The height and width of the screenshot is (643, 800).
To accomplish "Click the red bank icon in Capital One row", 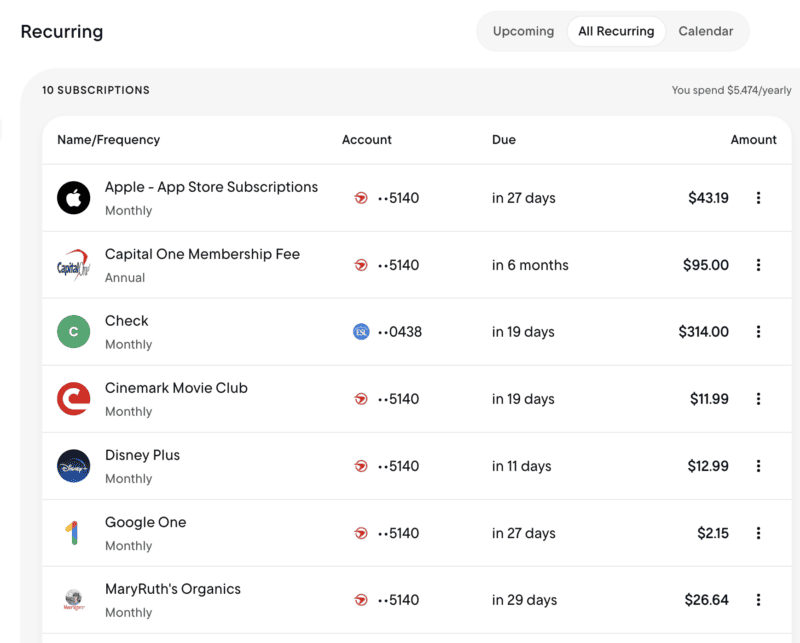I will click(361, 265).
